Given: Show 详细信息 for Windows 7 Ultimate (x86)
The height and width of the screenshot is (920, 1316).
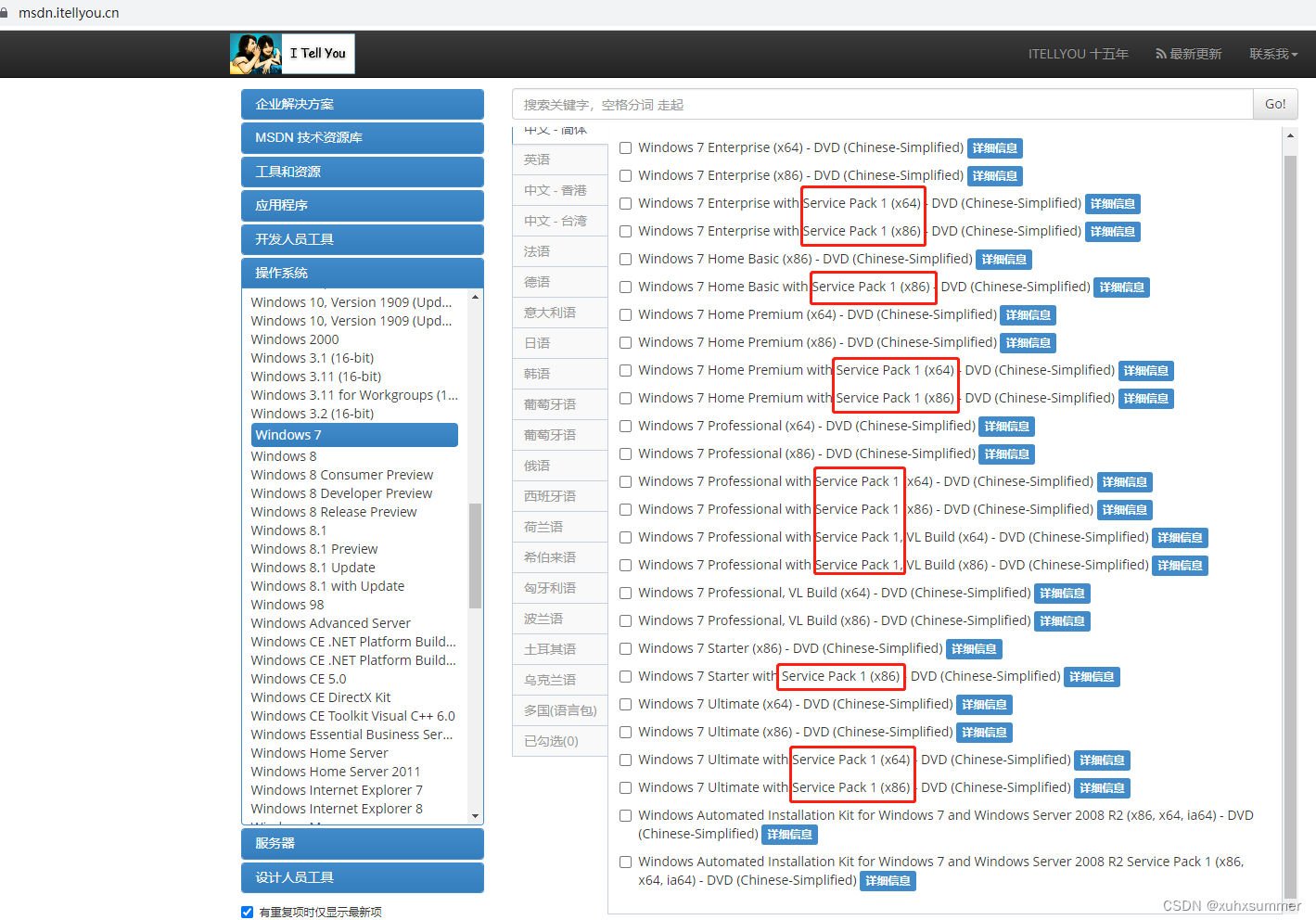Looking at the screenshot, I should (984, 733).
